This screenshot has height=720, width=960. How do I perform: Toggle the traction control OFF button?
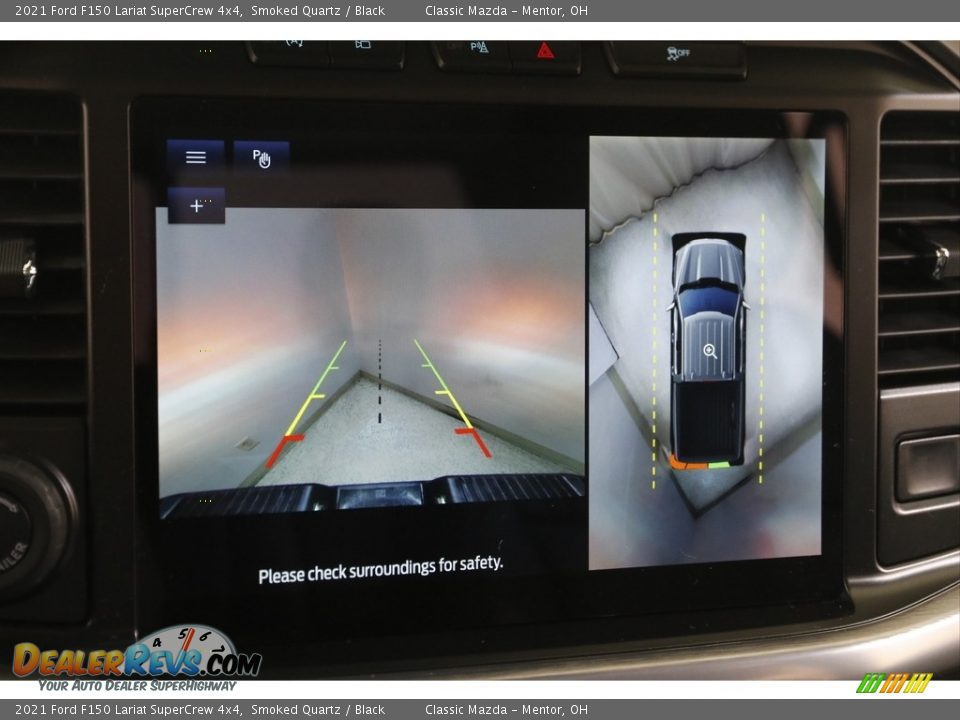click(x=677, y=56)
